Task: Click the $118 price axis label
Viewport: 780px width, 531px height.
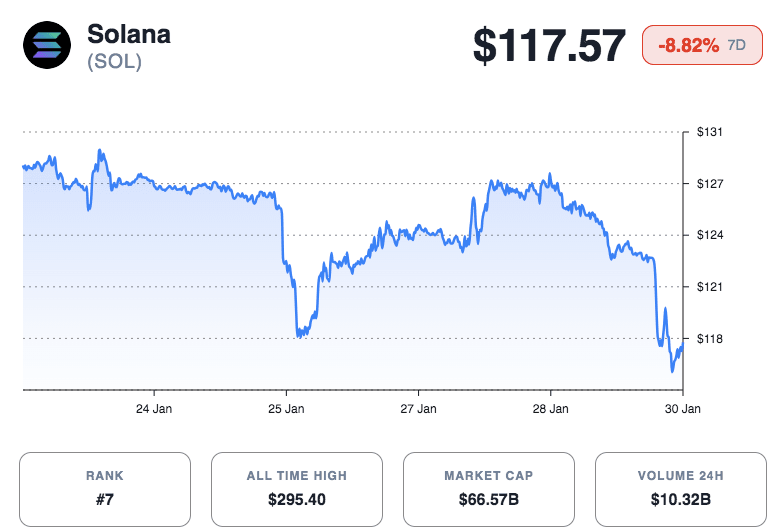Action: click(x=709, y=339)
